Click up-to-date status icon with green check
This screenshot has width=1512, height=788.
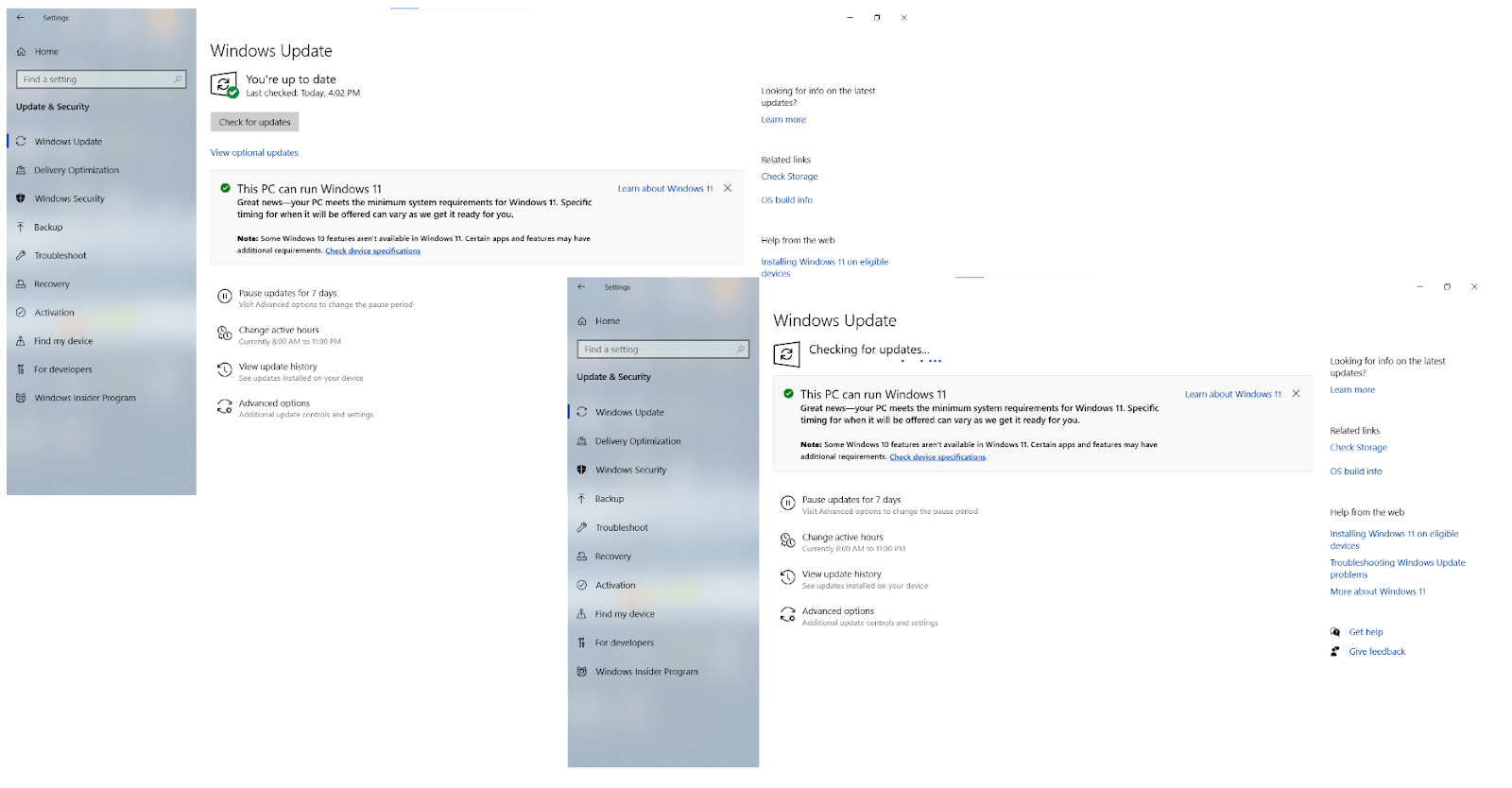(224, 85)
